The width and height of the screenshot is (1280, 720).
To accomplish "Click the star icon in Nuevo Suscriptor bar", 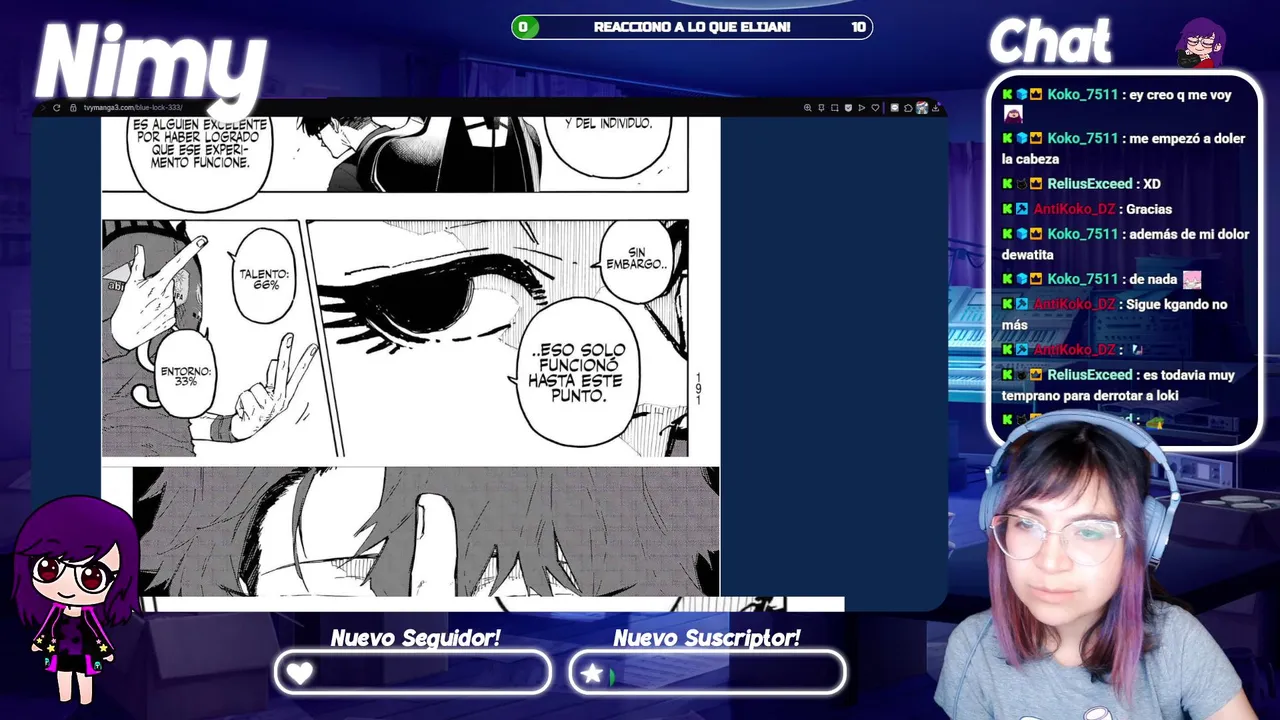I will coord(592,673).
